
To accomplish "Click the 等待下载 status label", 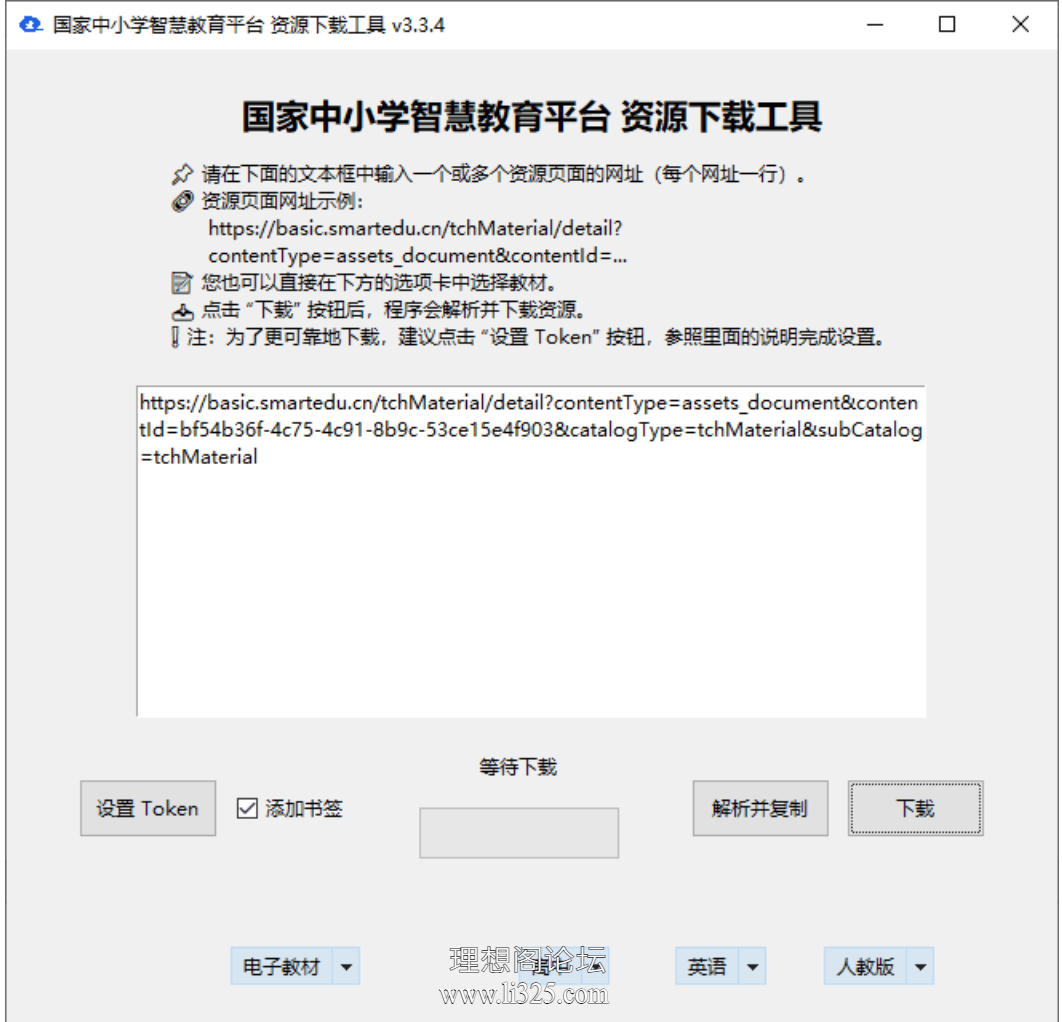I will coord(518,767).
